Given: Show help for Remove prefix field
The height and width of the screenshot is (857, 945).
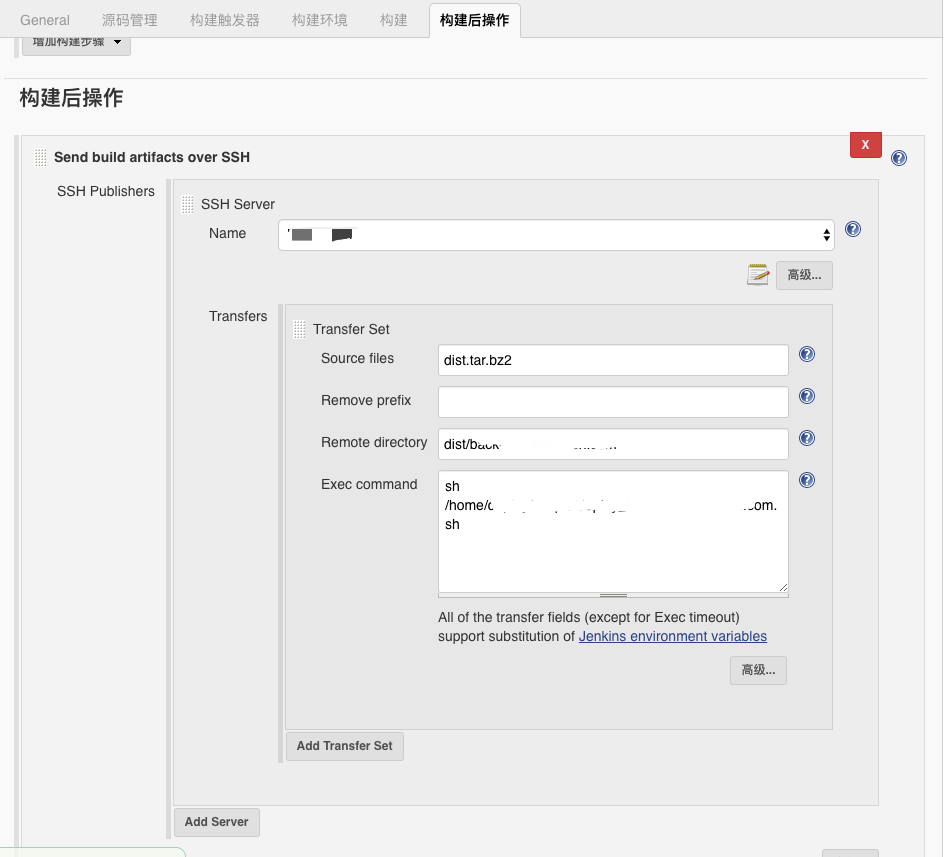Looking at the screenshot, I should [x=807, y=396].
